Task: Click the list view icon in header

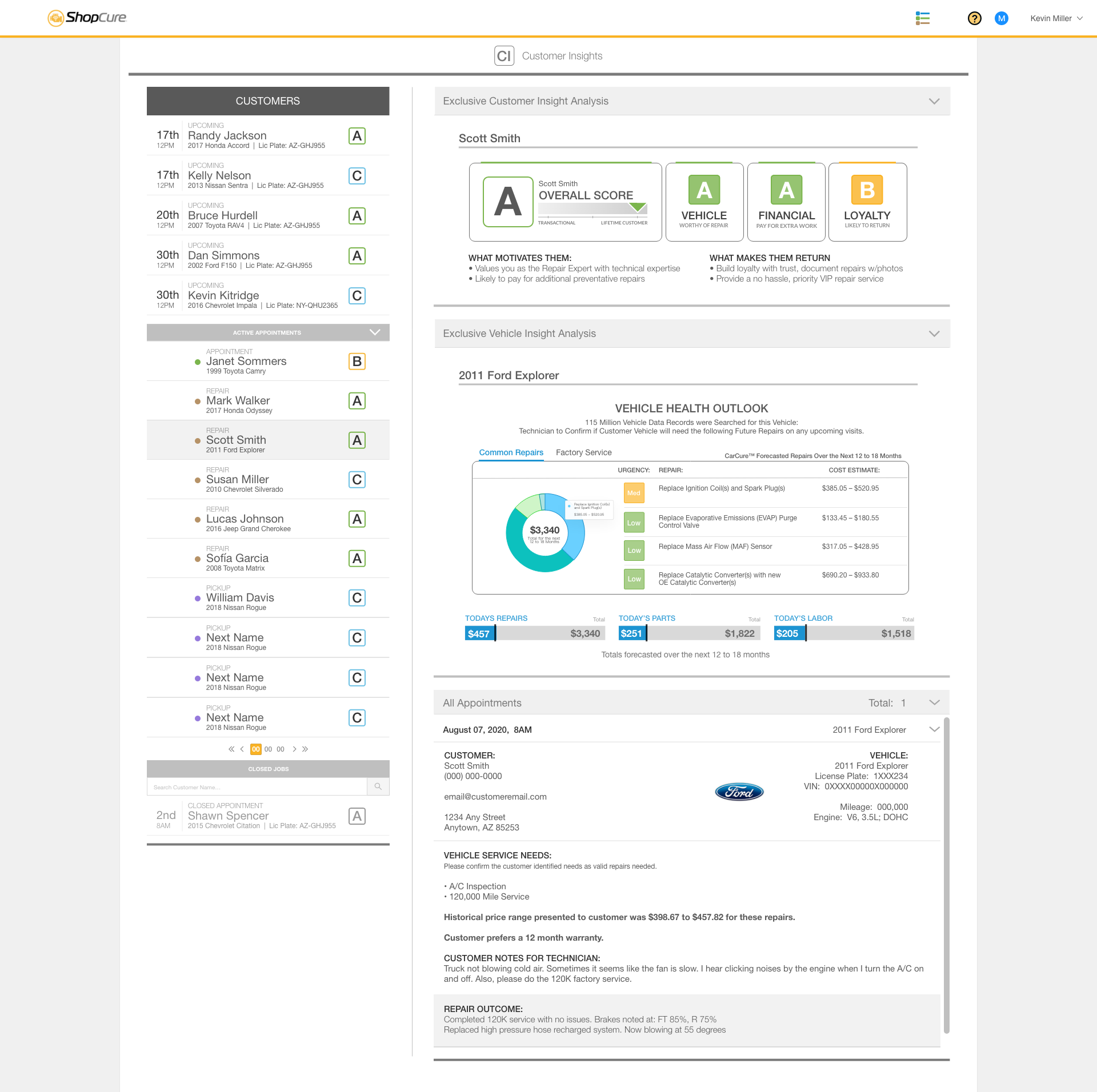Action: pos(922,18)
